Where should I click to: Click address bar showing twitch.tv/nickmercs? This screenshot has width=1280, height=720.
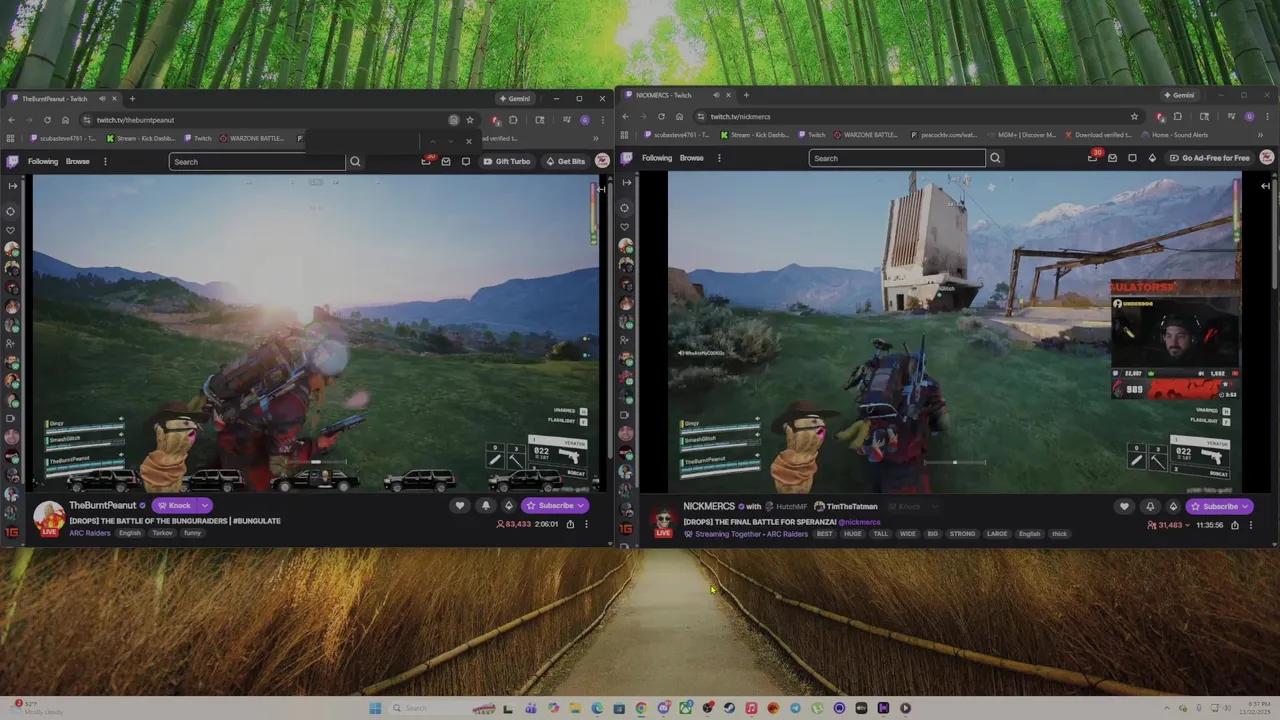click(918, 116)
